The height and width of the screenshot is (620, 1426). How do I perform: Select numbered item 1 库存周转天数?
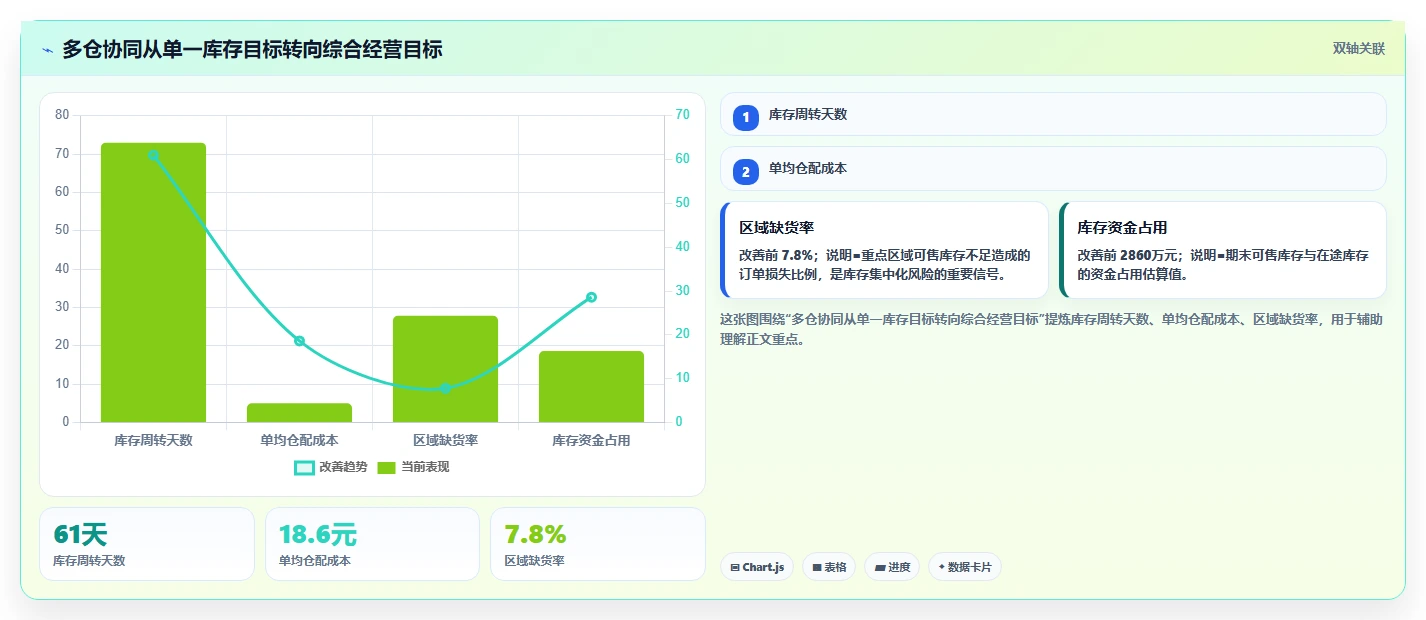[1053, 114]
